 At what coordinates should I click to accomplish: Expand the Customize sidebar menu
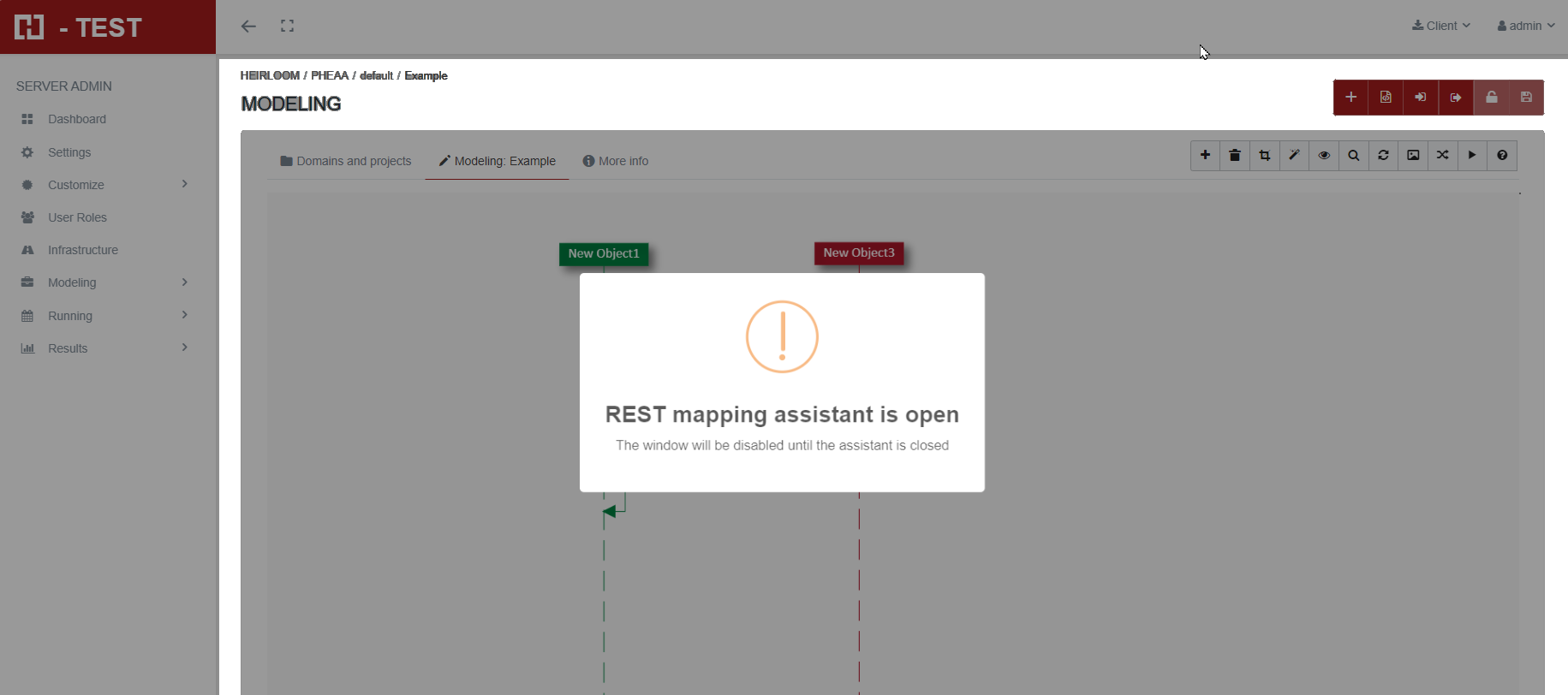pyautogui.click(x=104, y=185)
